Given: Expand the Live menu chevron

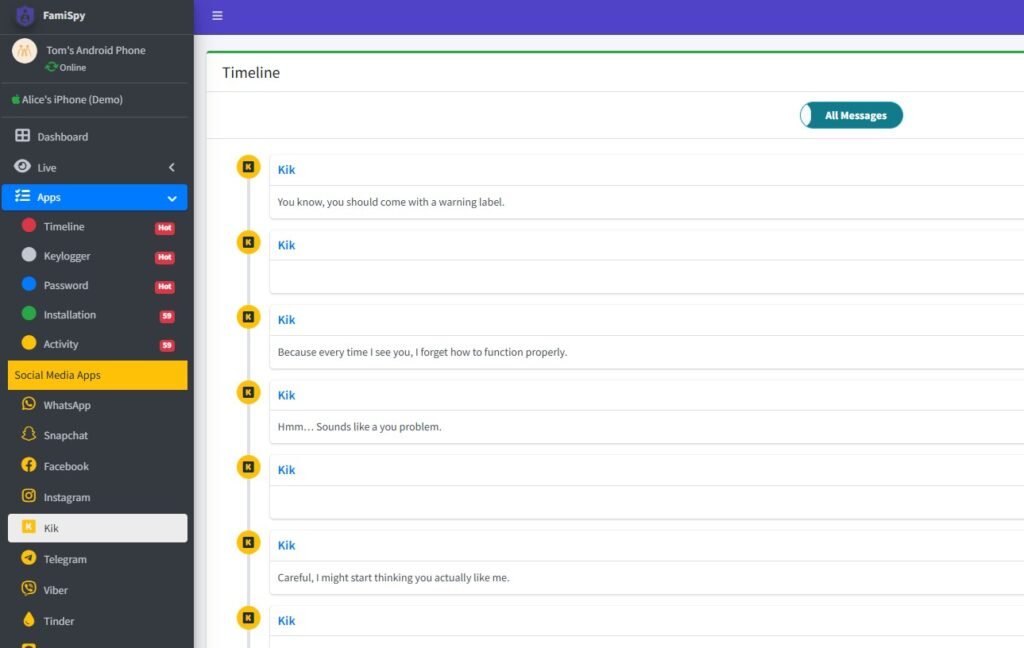Looking at the screenshot, I should pyautogui.click(x=172, y=167).
